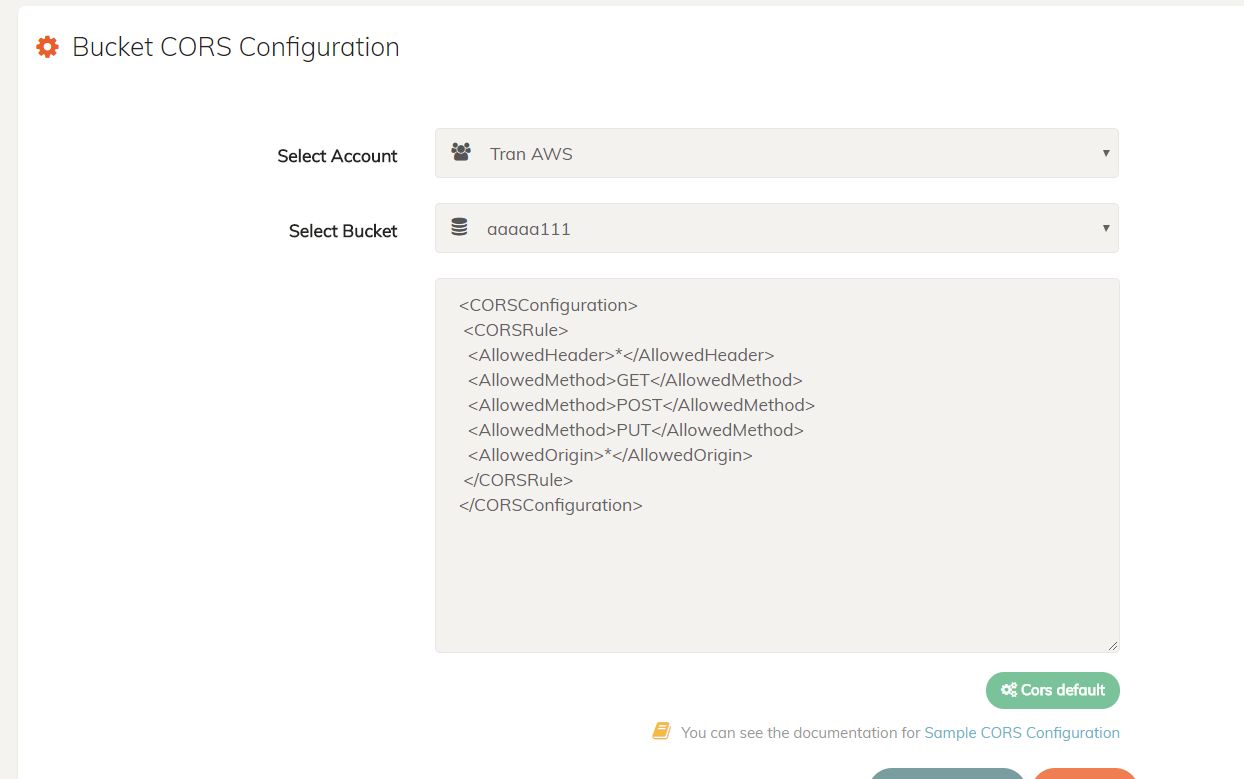The height and width of the screenshot is (779, 1244).
Task: Click the Select Bucket label
Action: (x=343, y=231)
